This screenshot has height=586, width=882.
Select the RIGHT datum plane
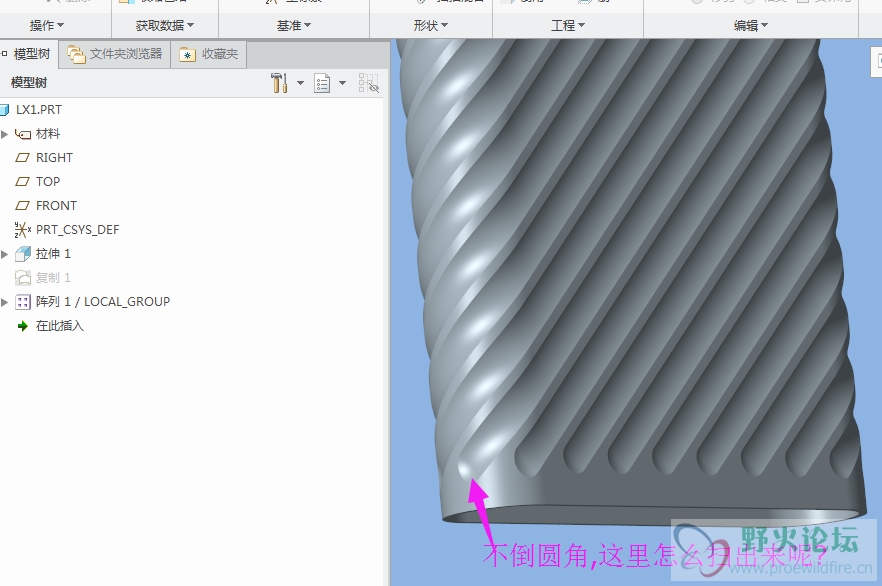(55, 157)
